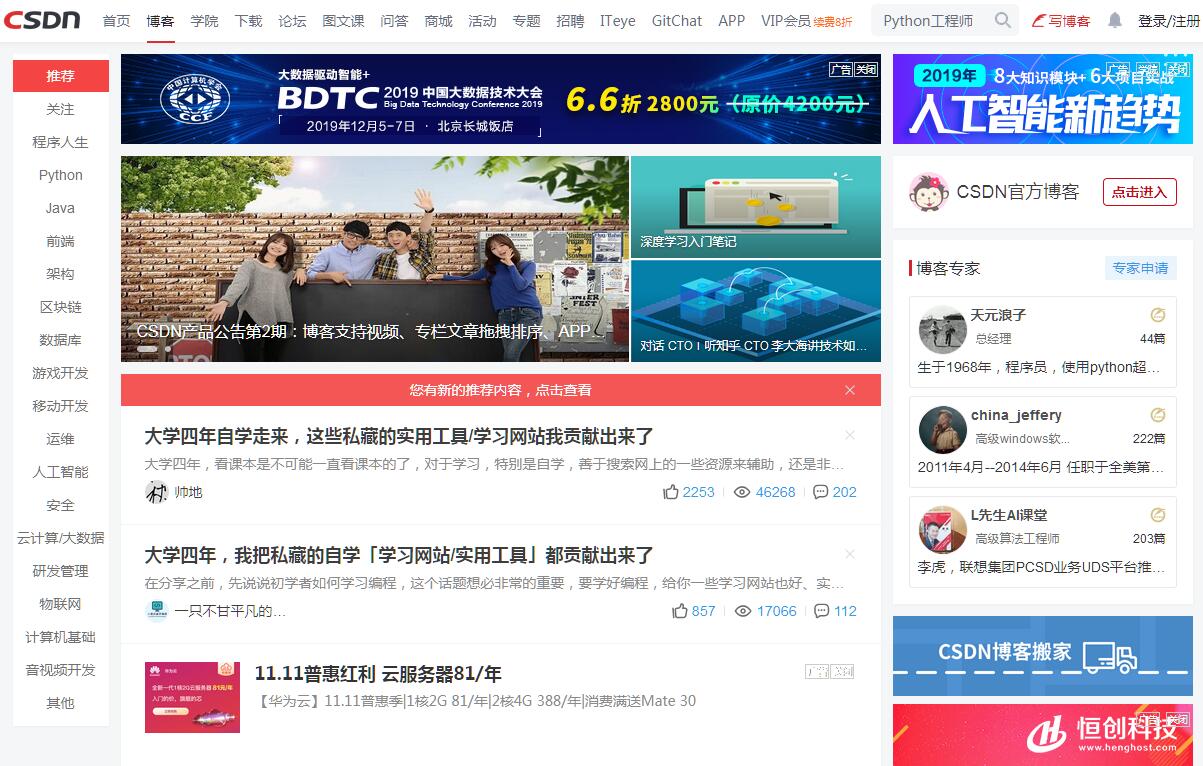Open 登录/注册 link

tap(1168, 21)
